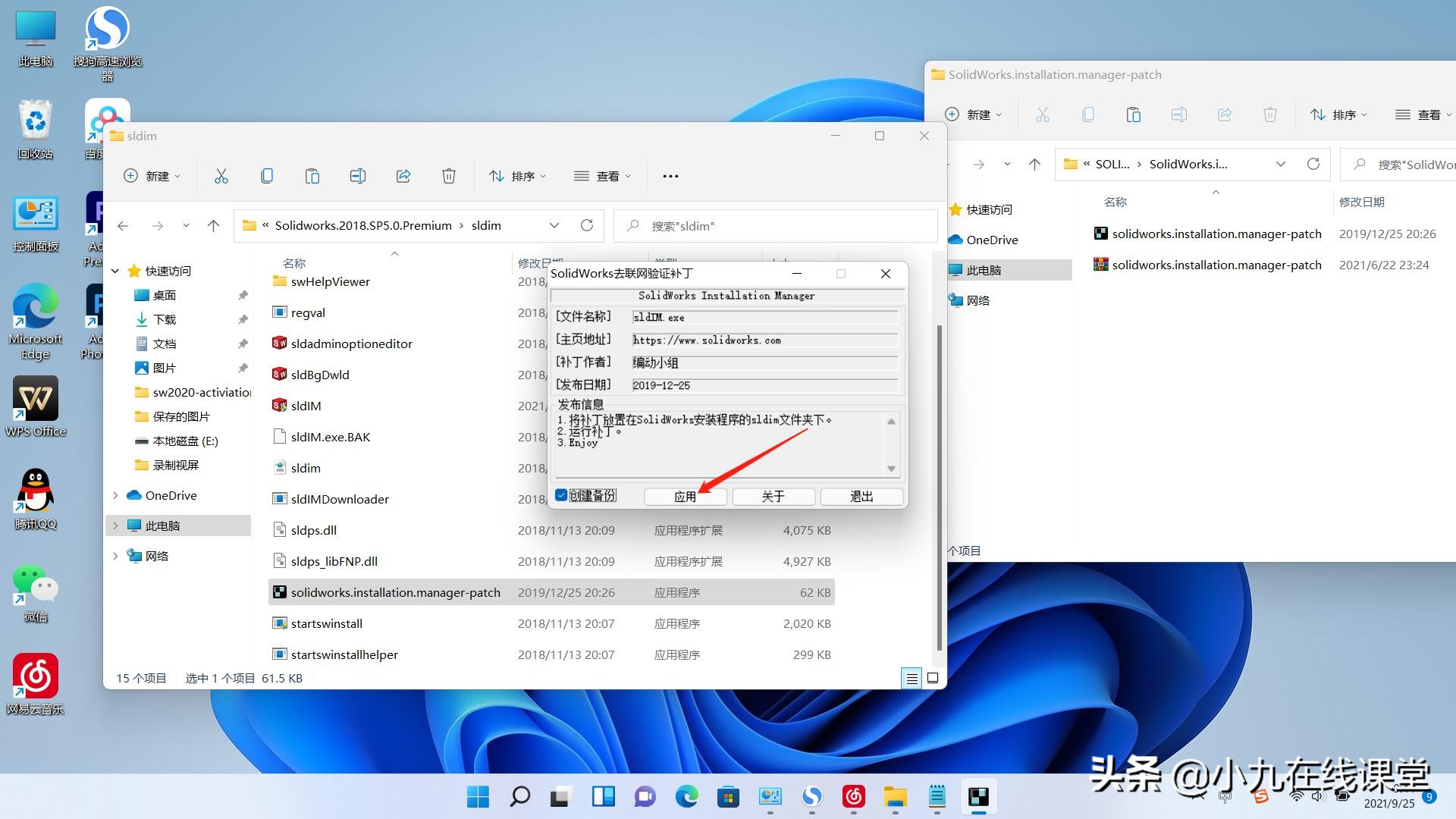Viewport: 1456px width, 819px height.
Task: Open the 查看 menu in the right Explorer window
Action: coord(1424,115)
